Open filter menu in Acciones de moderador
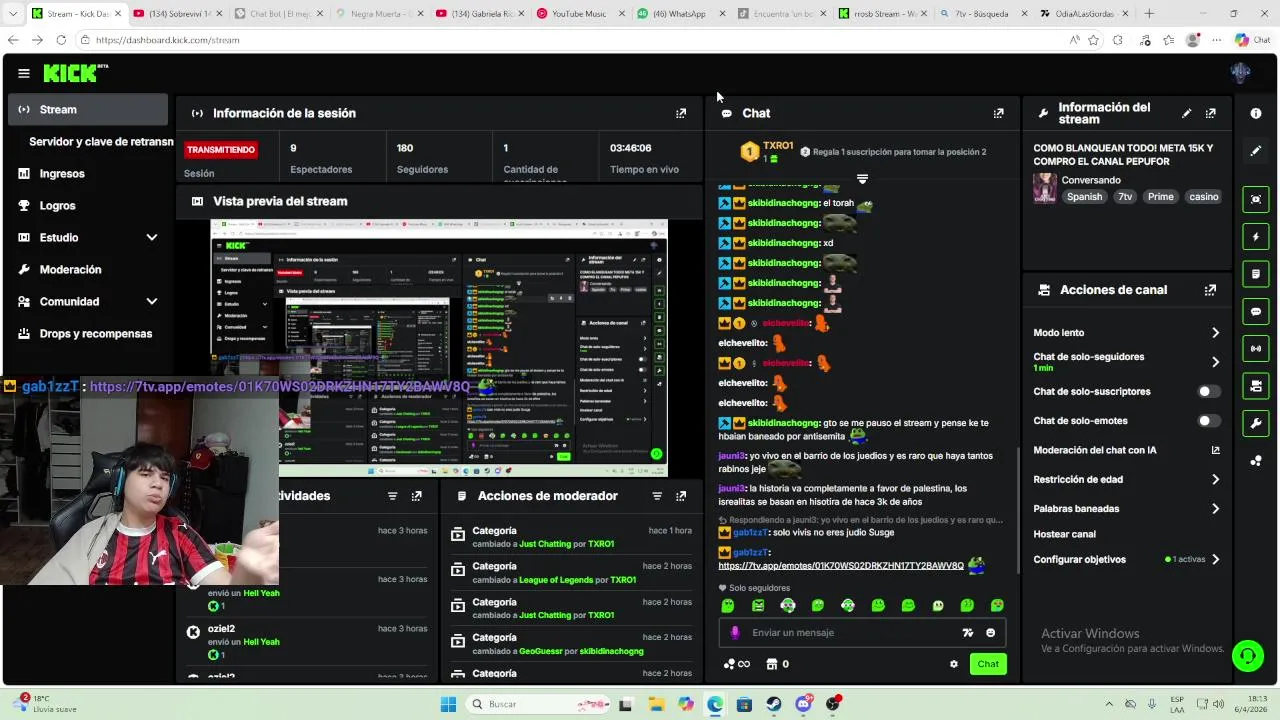 point(657,496)
